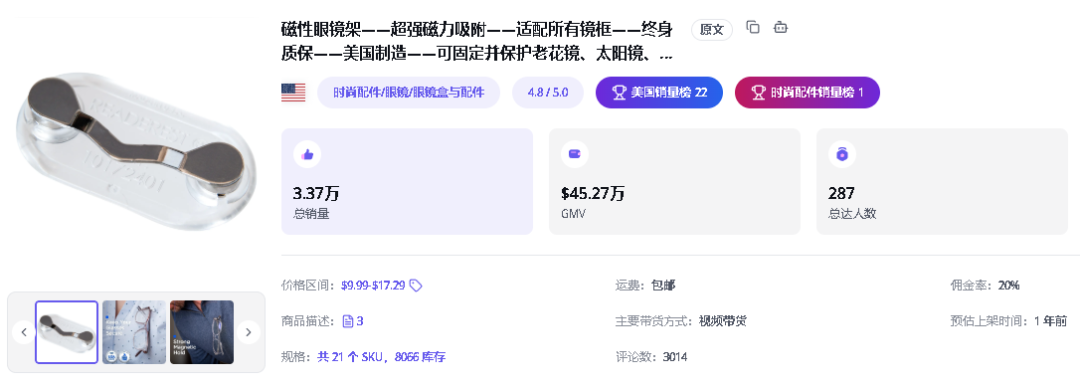Click the robot AI icon beside title
The image size is (1080, 386).
tap(780, 28)
